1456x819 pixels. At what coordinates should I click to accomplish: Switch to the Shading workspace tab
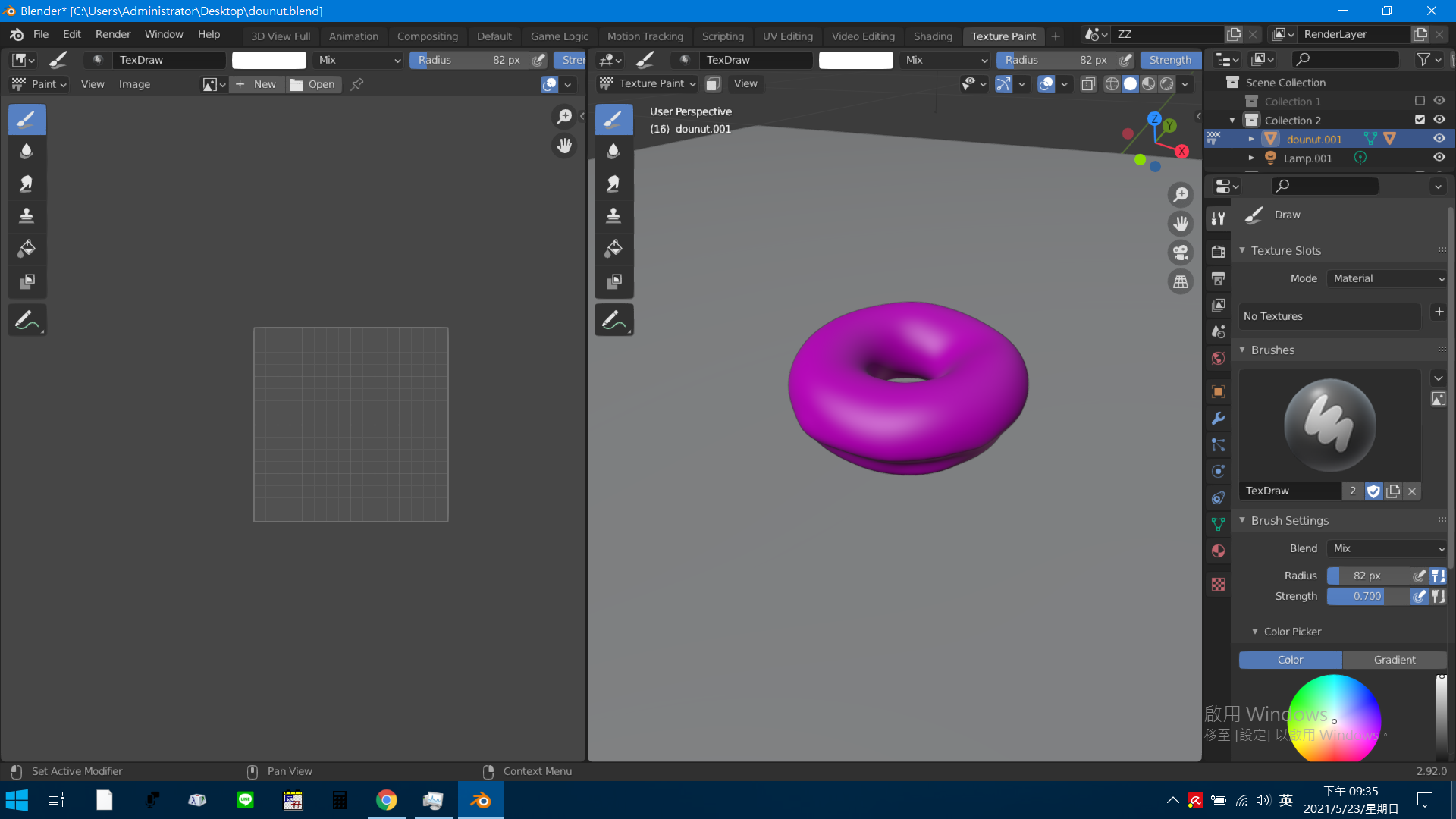(x=933, y=36)
